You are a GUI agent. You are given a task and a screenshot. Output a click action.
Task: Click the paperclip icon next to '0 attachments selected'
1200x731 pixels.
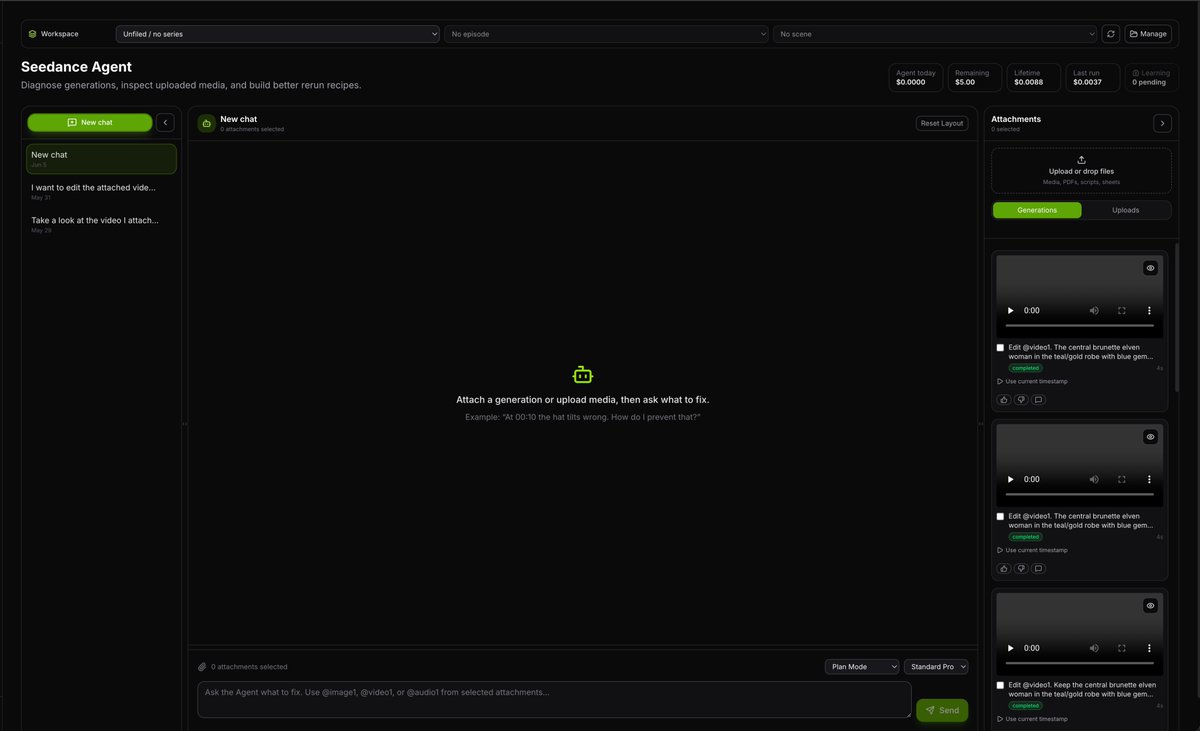click(x=202, y=667)
